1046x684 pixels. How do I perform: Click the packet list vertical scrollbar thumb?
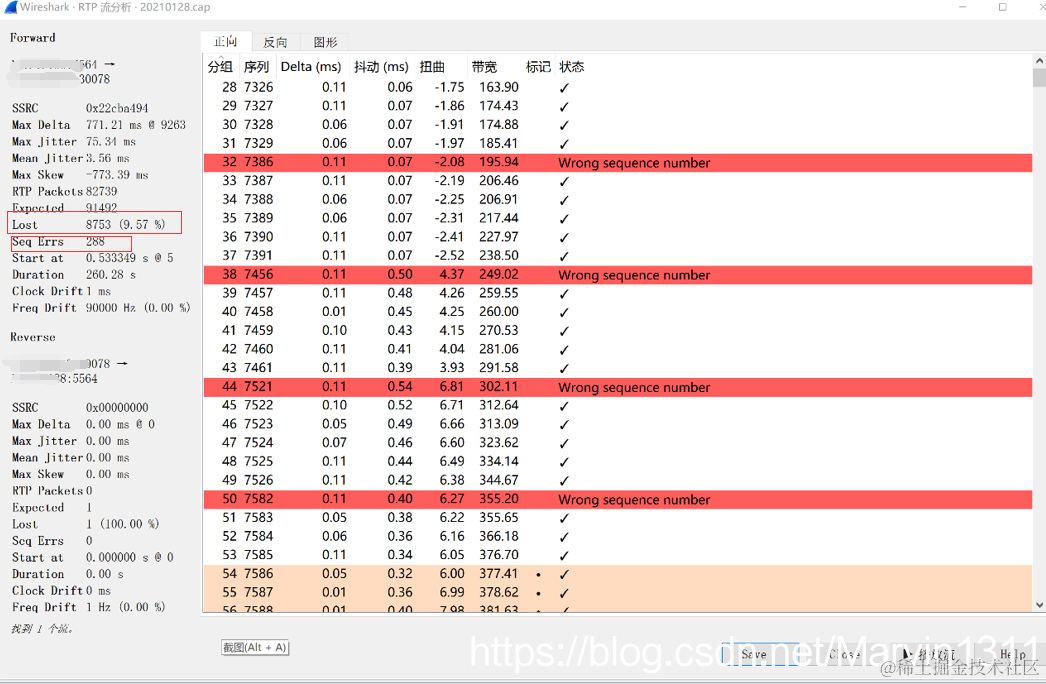(x=1039, y=77)
